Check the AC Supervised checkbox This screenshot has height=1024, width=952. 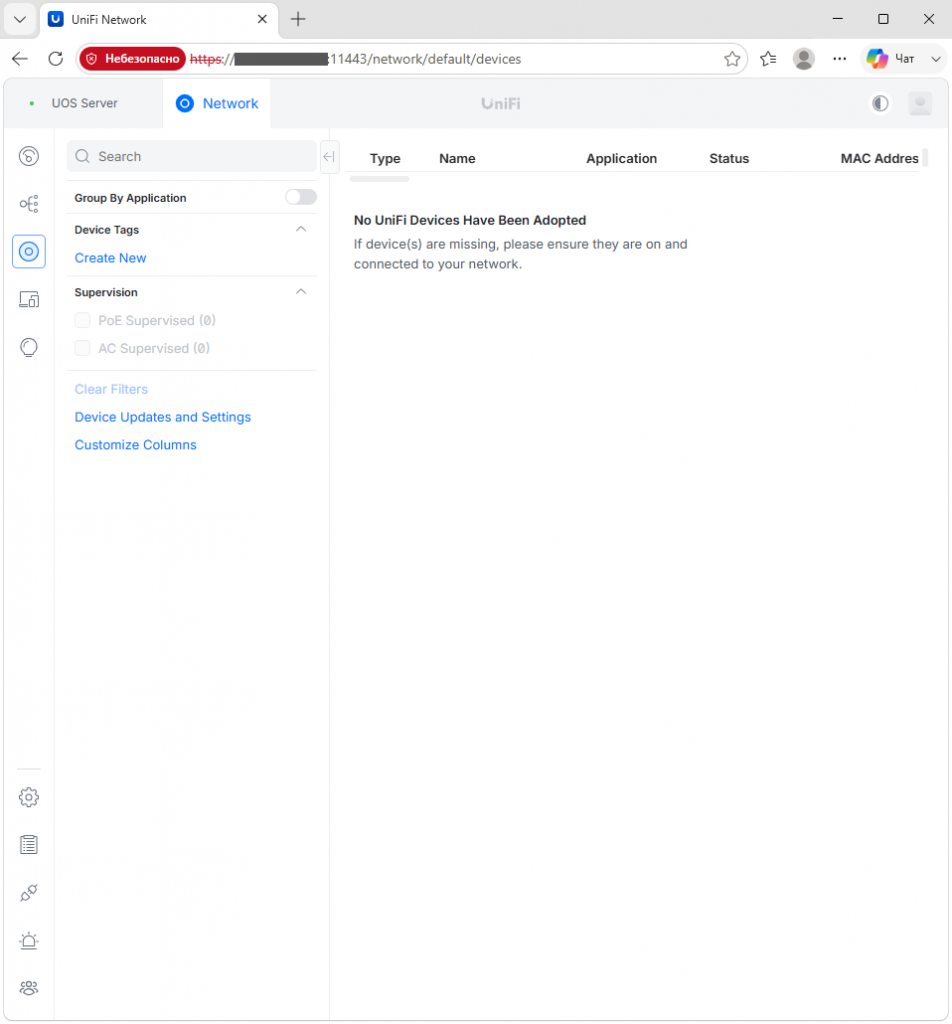coord(82,348)
